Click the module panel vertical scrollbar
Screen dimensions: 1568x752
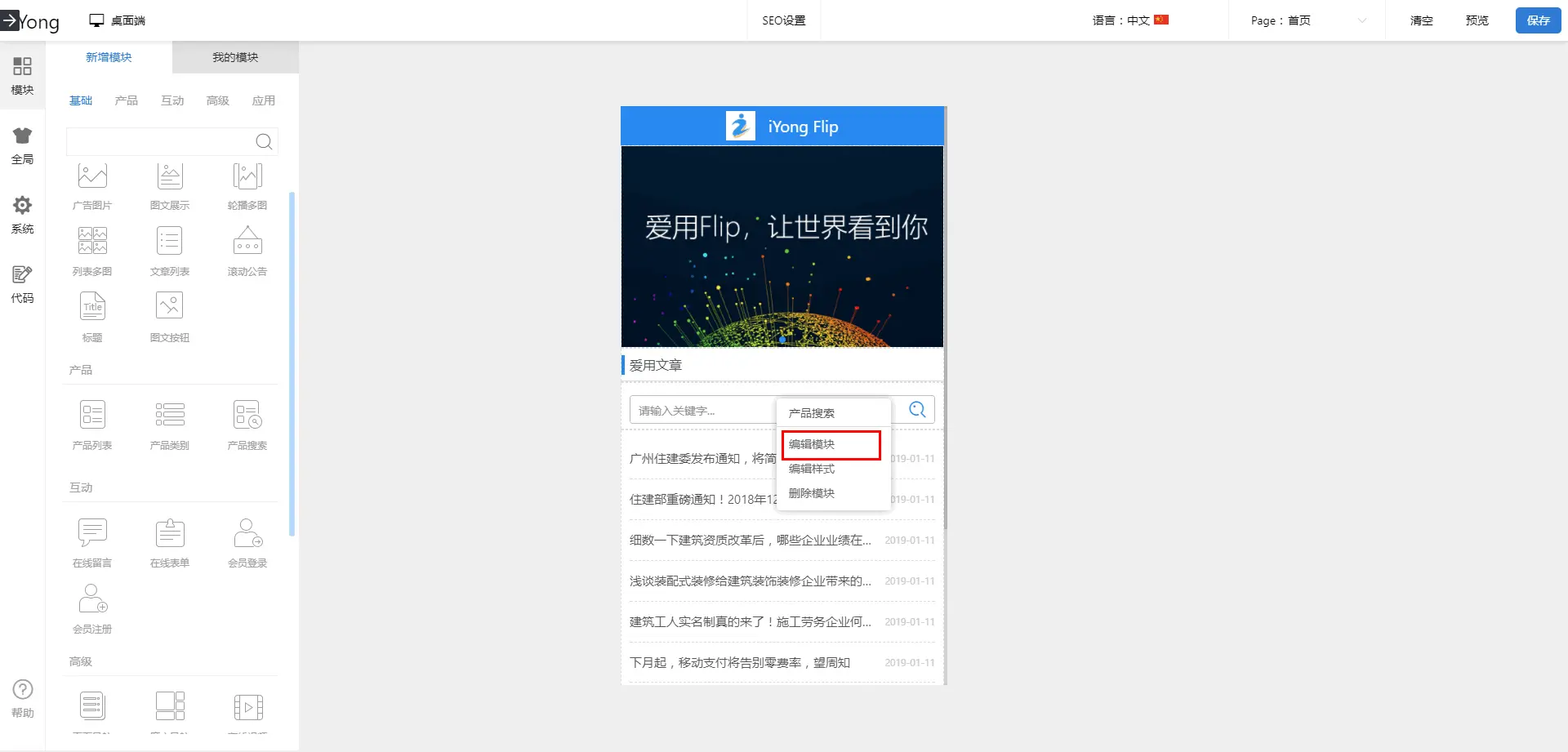pos(292,363)
